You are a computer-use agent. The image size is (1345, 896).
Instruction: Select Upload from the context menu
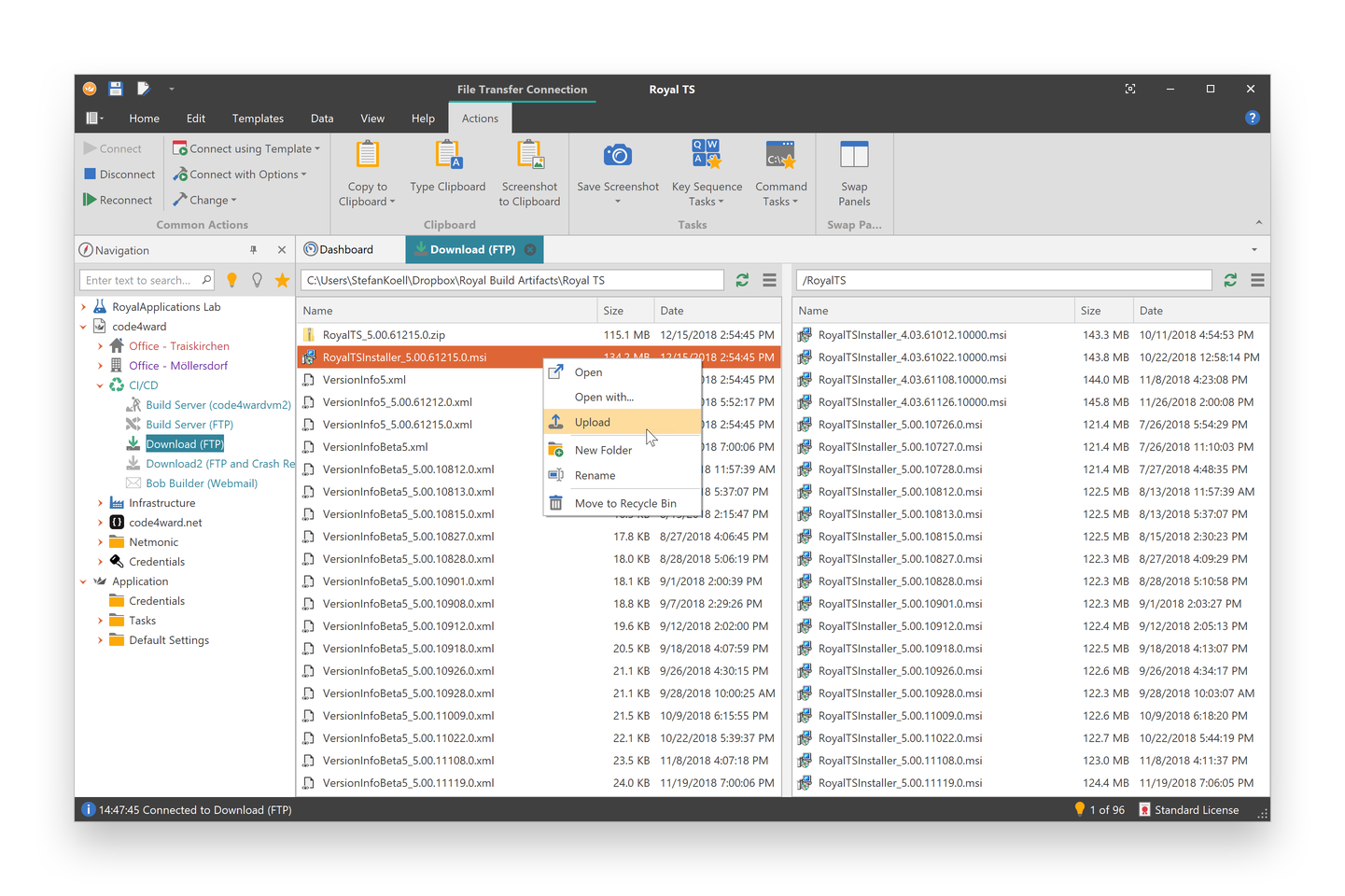tap(592, 422)
